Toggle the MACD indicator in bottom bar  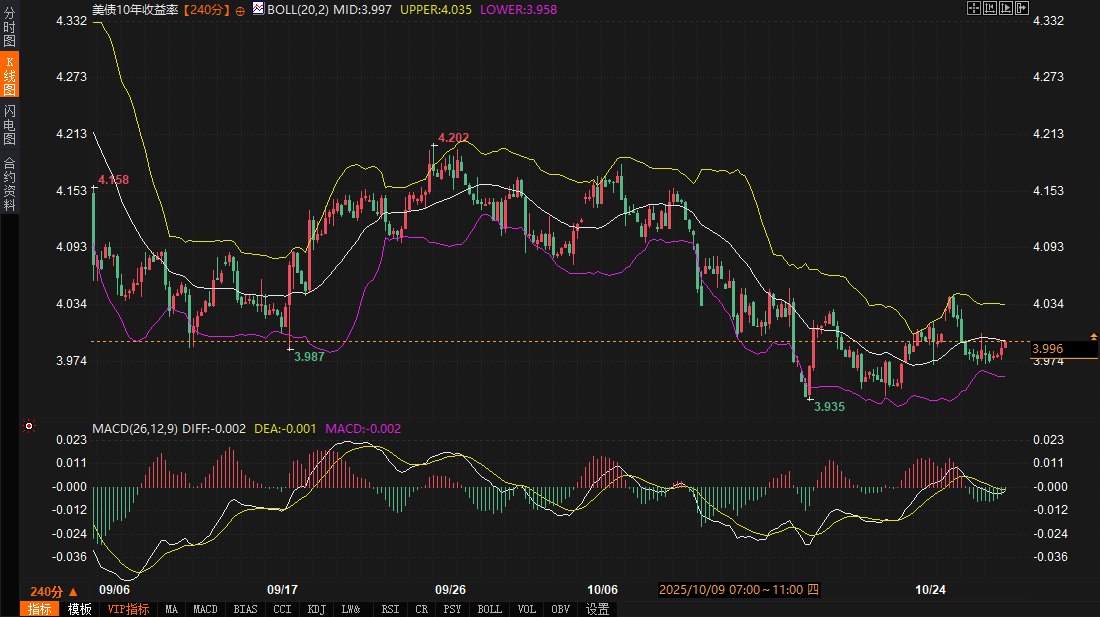tap(205, 609)
